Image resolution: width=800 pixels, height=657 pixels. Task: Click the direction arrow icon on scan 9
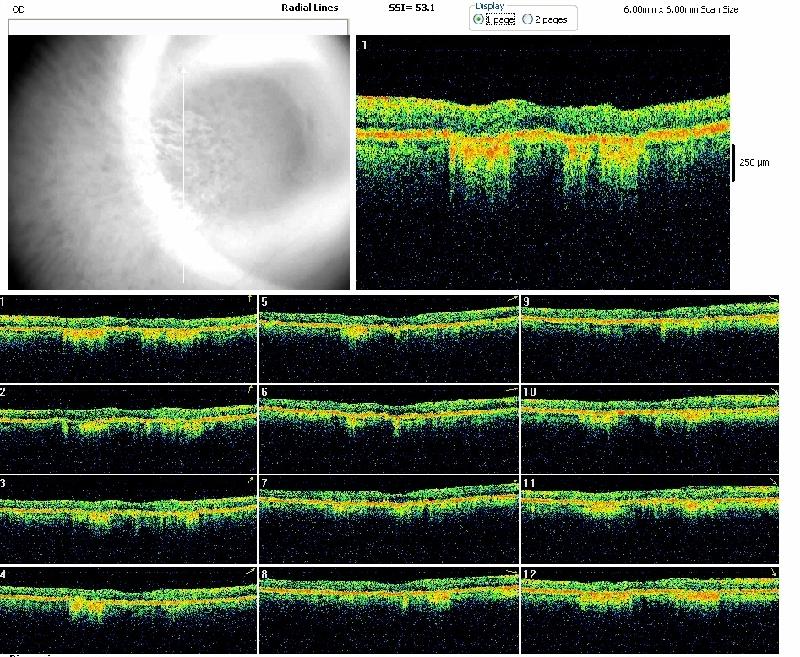[x=775, y=300]
